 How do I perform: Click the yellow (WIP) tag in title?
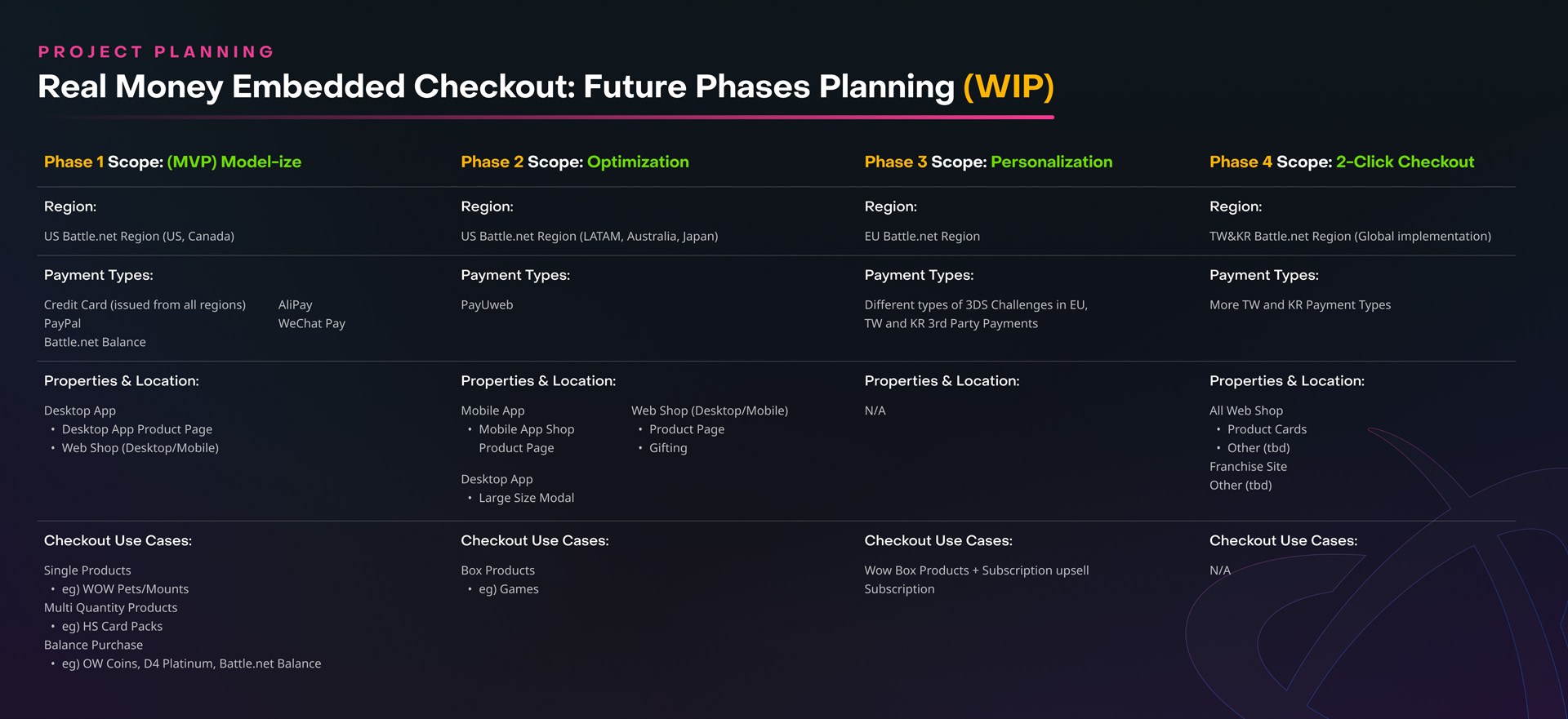[x=1009, y=87]
